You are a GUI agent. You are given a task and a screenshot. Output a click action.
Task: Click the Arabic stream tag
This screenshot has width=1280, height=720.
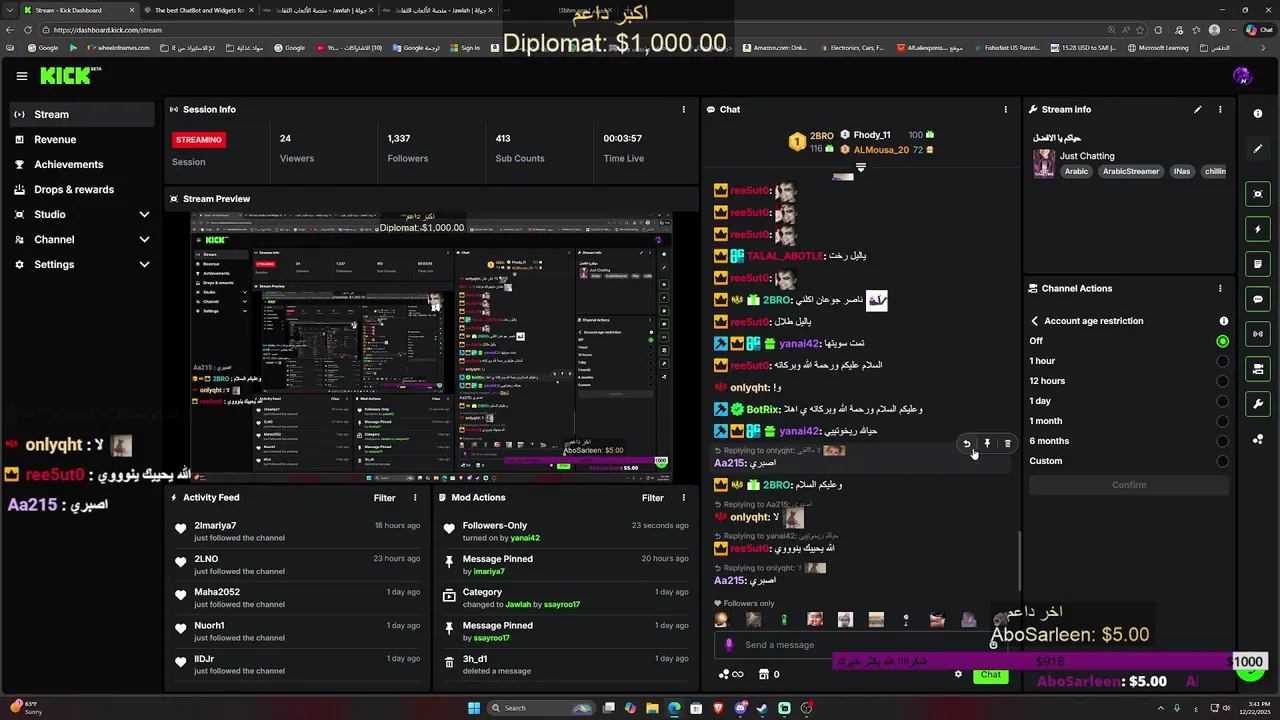tap(1076, 171)
